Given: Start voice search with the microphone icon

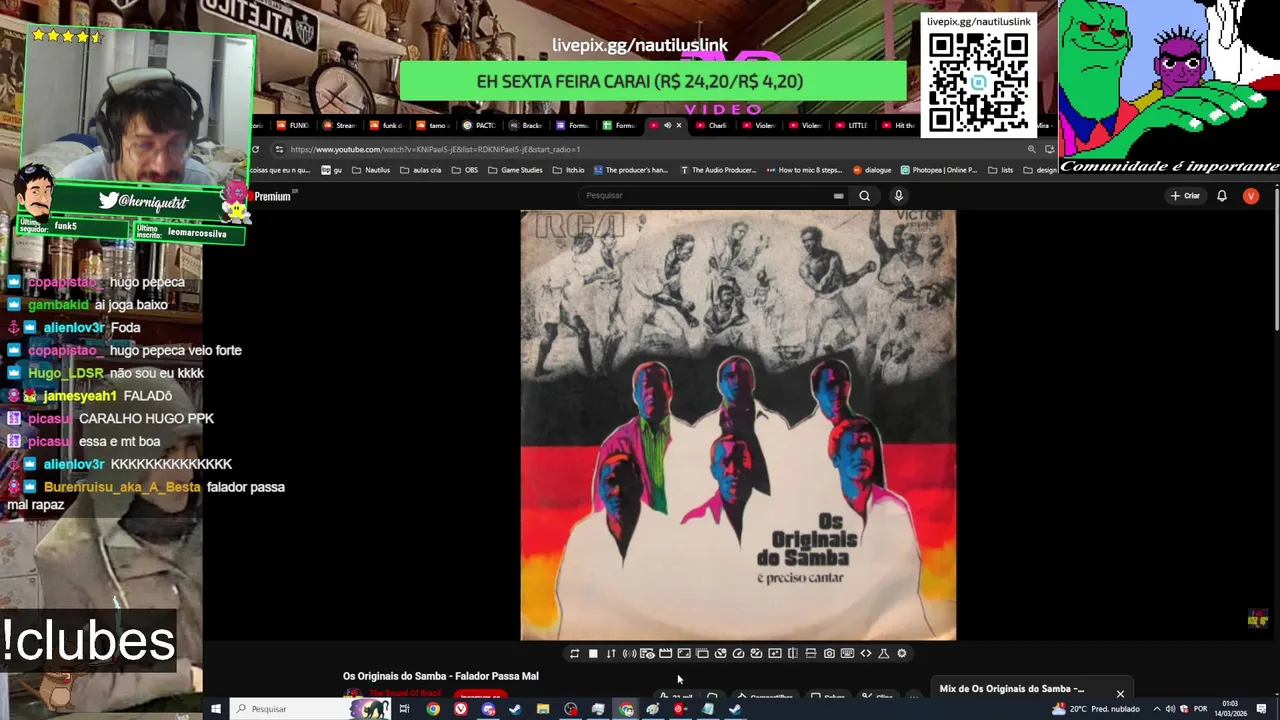Looking at the screenshot, I should tap(898, 196).
